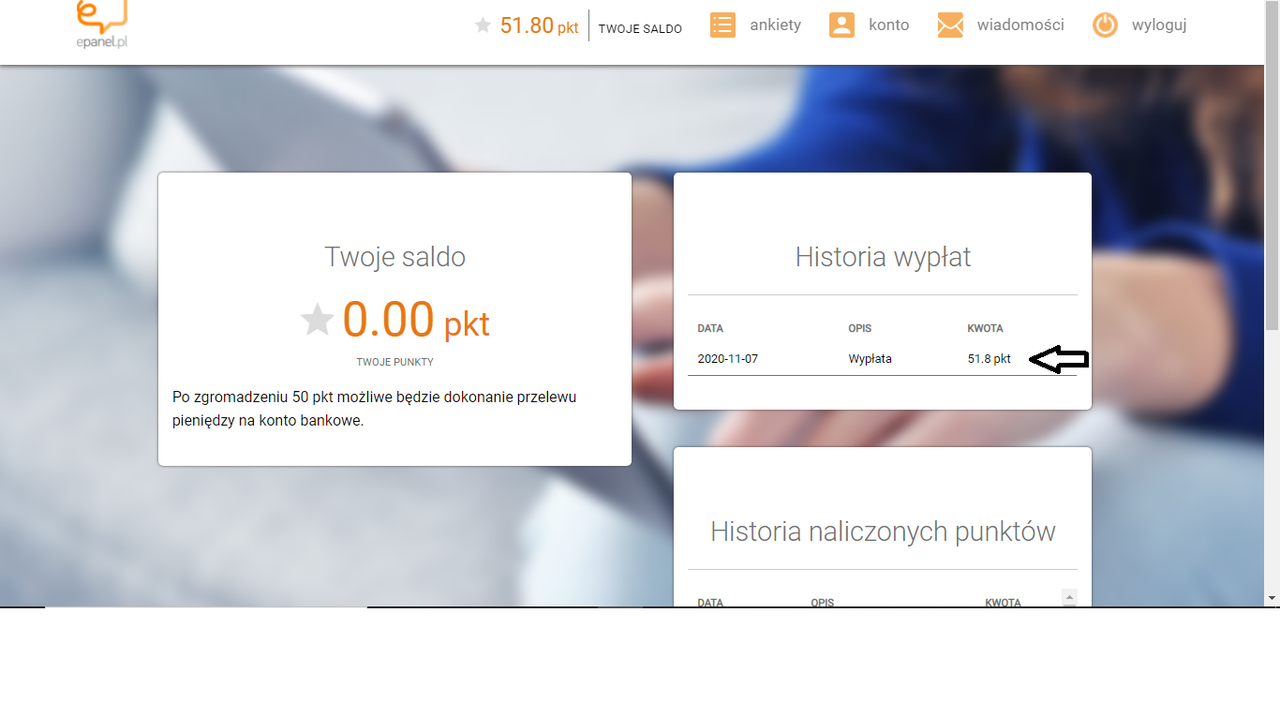Click the page scrollbar down arrow
The height and width of the screenshot is (720, 1280).
click(x=1272, y=598)
